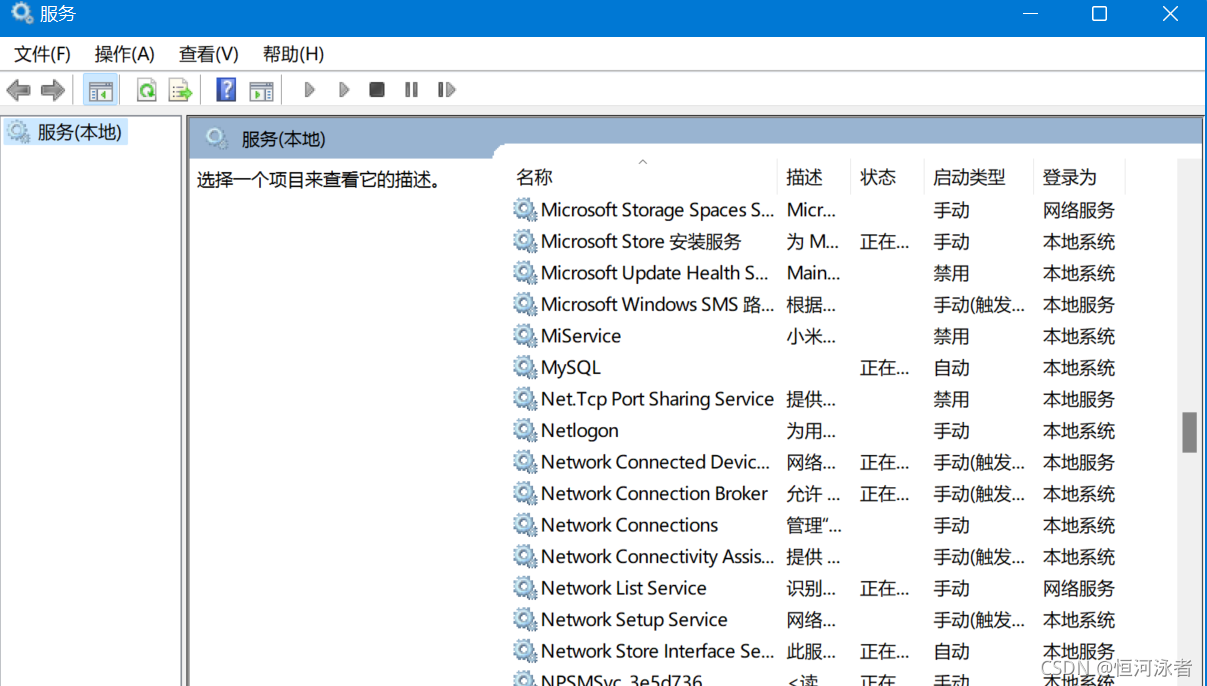Click the Export list toolbar icon
Viewport: 1207px width, 686px height.
[180, 90]
